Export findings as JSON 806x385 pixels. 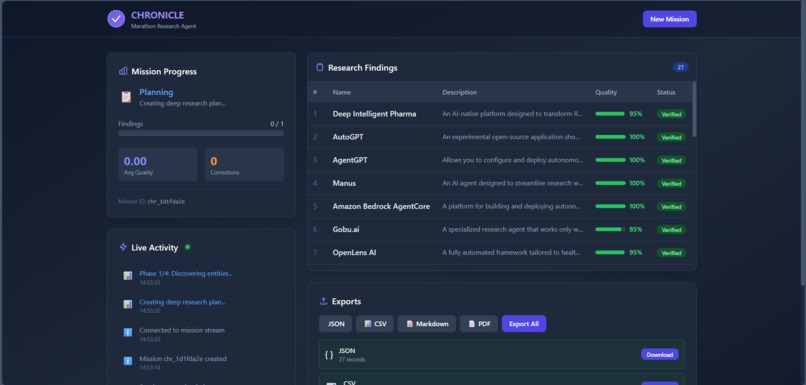[x=336, y=324]
